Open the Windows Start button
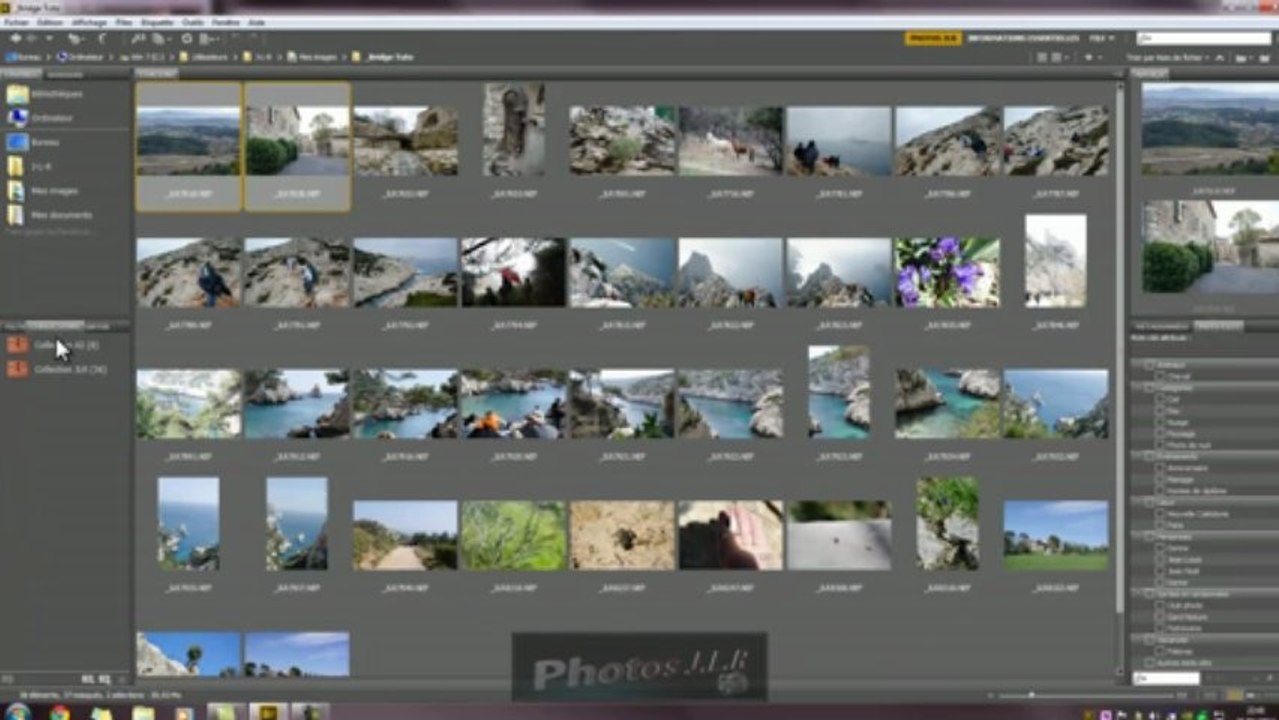The image size is (1279, 720). click(17, 712)
